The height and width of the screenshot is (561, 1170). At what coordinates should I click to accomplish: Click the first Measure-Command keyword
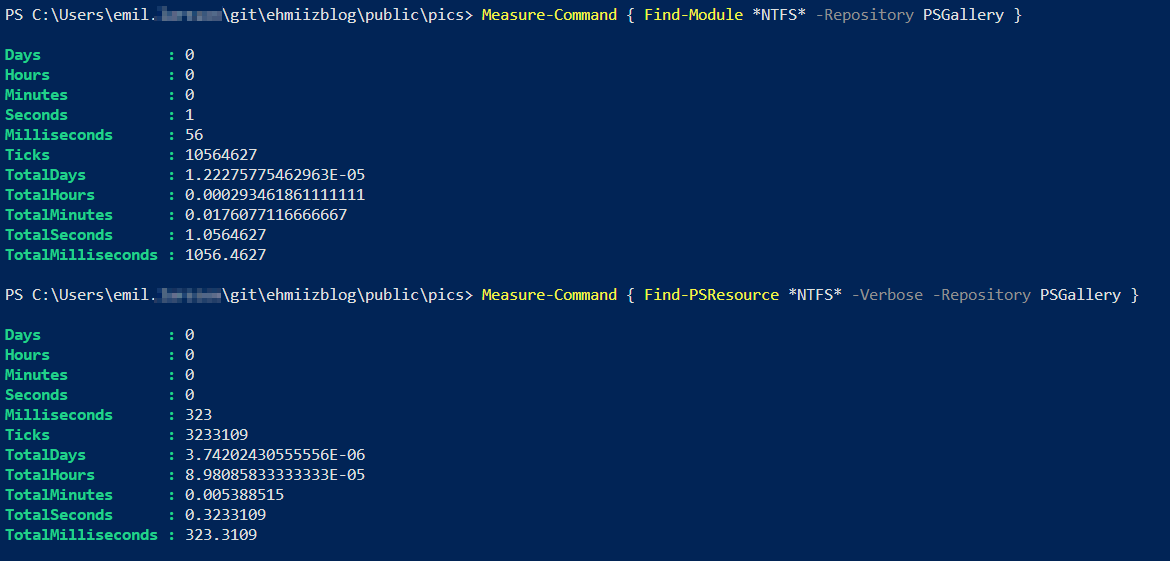pos(549,15)
